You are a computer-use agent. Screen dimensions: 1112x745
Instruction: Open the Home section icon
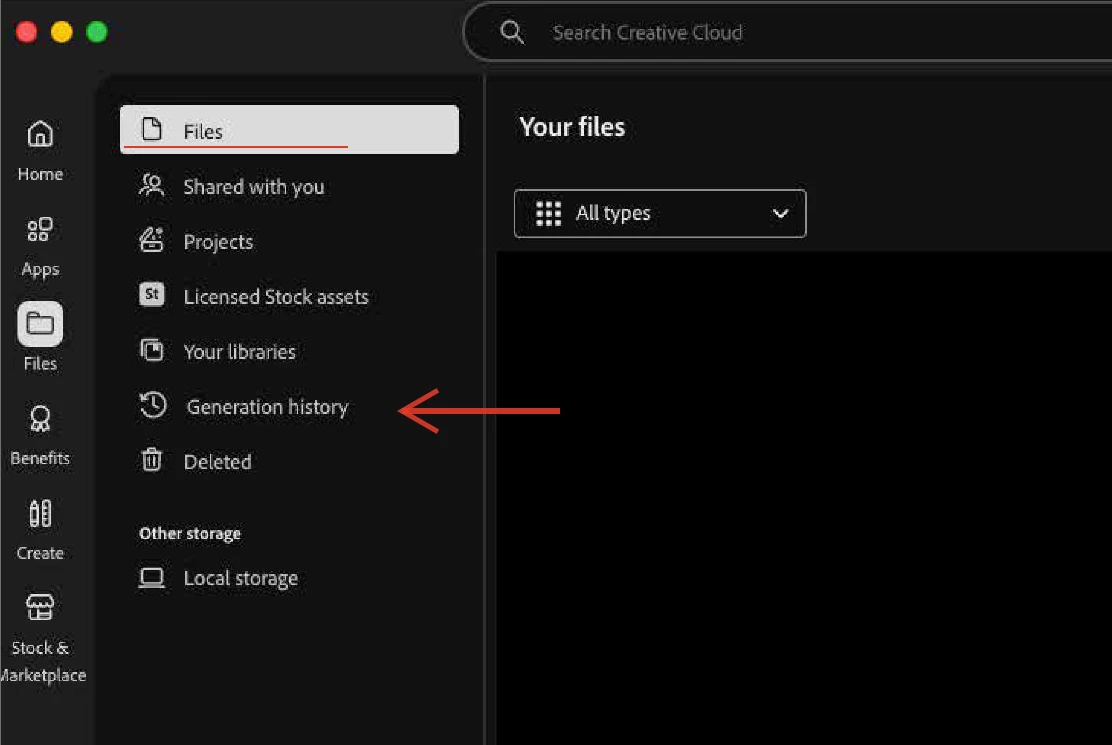pos(40,133)
